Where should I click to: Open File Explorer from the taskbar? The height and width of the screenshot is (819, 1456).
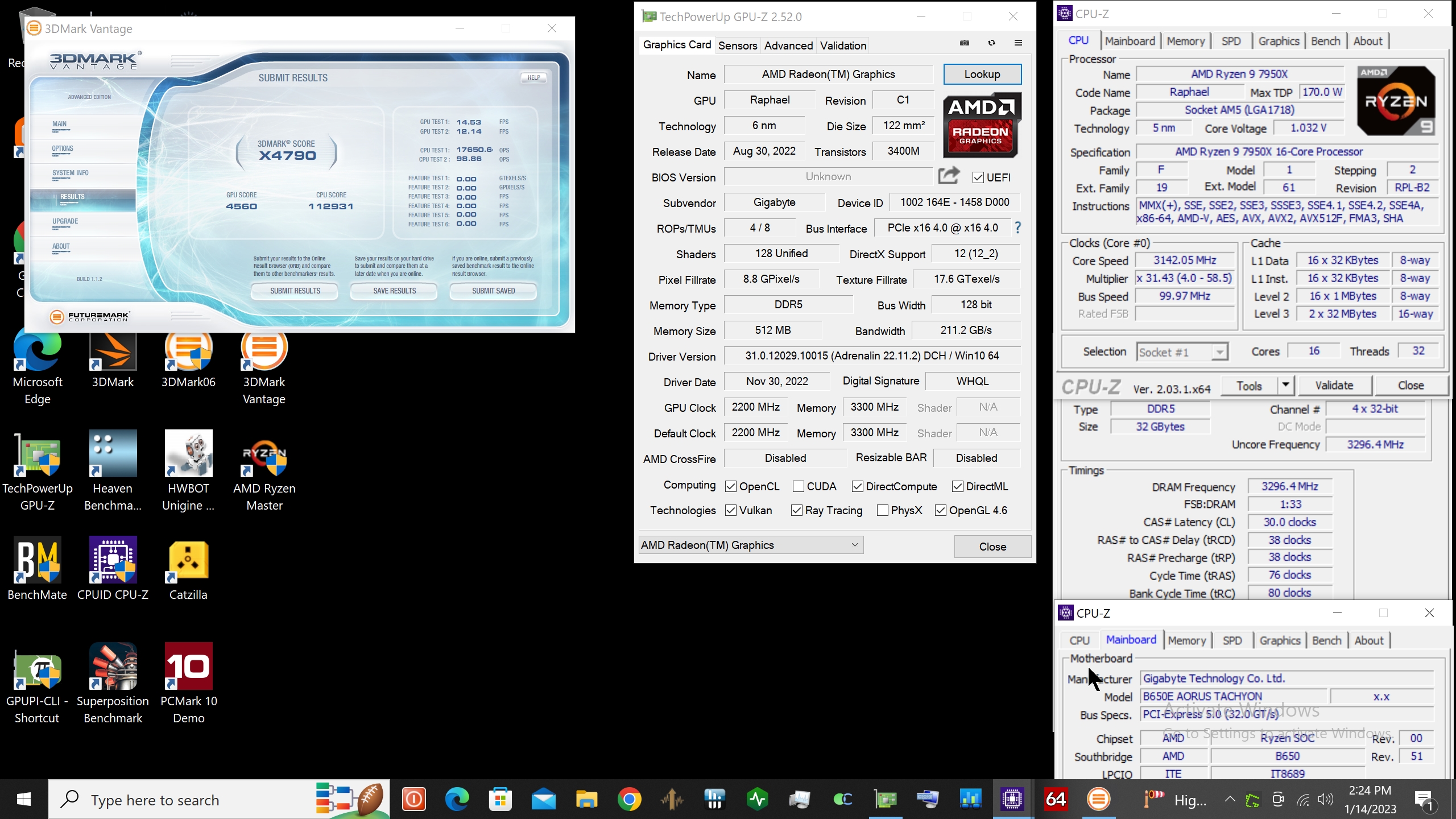[x=586, y=800]
